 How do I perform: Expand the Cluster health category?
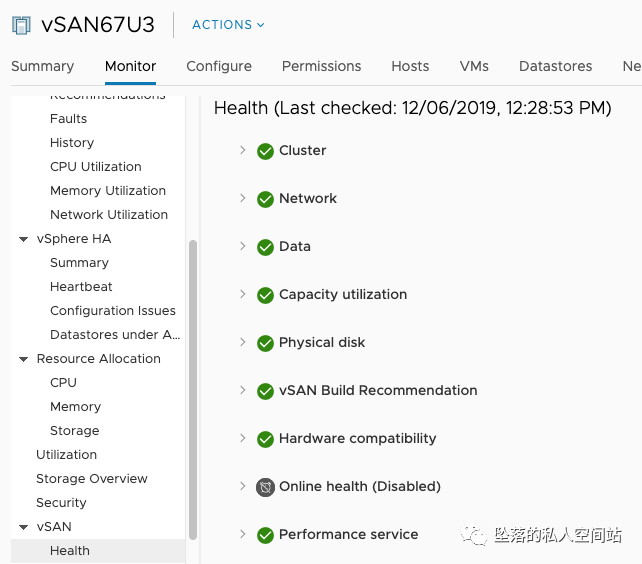coord(242,150)
